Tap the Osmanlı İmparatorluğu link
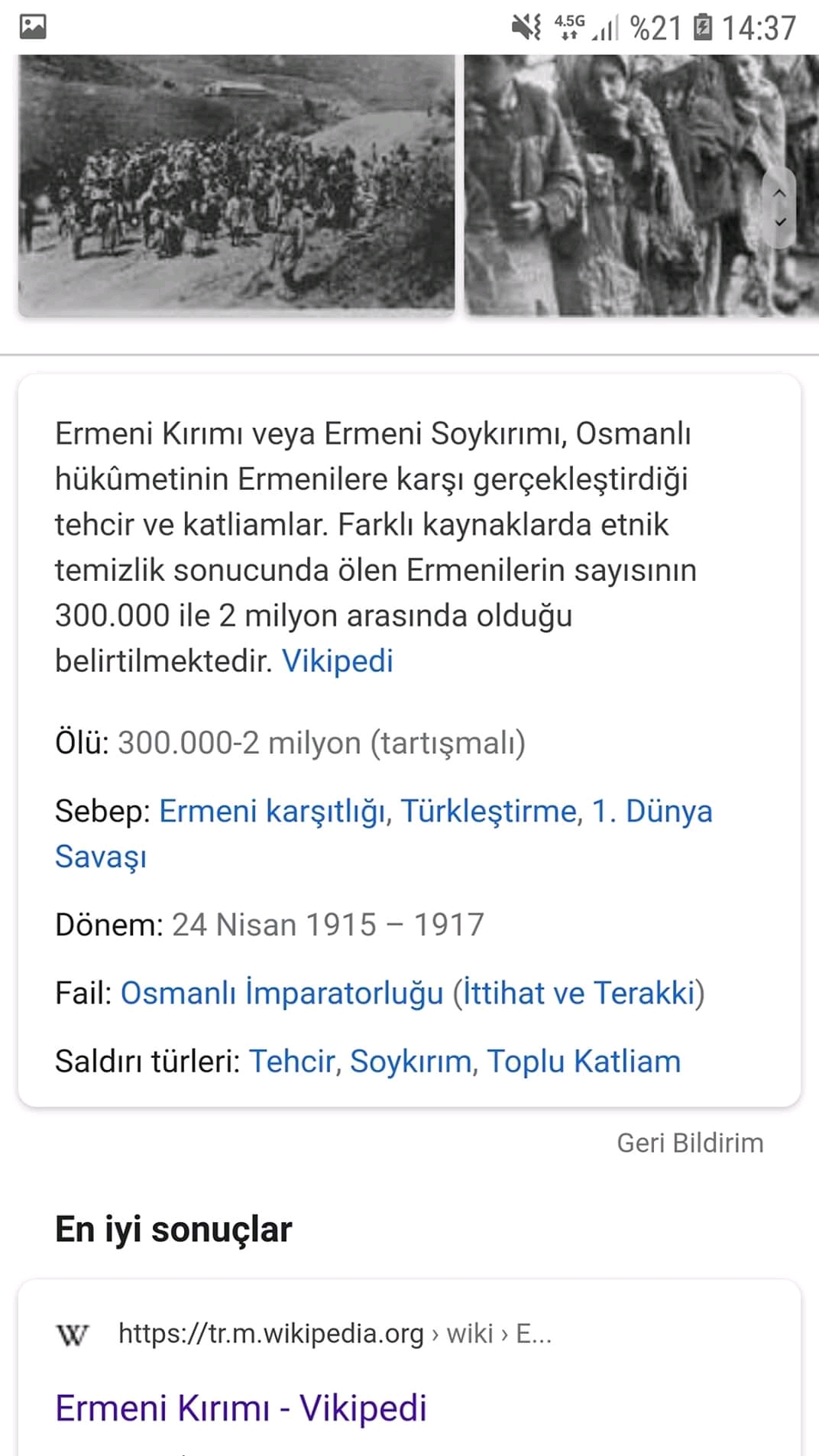Viewport: 819px width, 1456px height. coord(282,993)
